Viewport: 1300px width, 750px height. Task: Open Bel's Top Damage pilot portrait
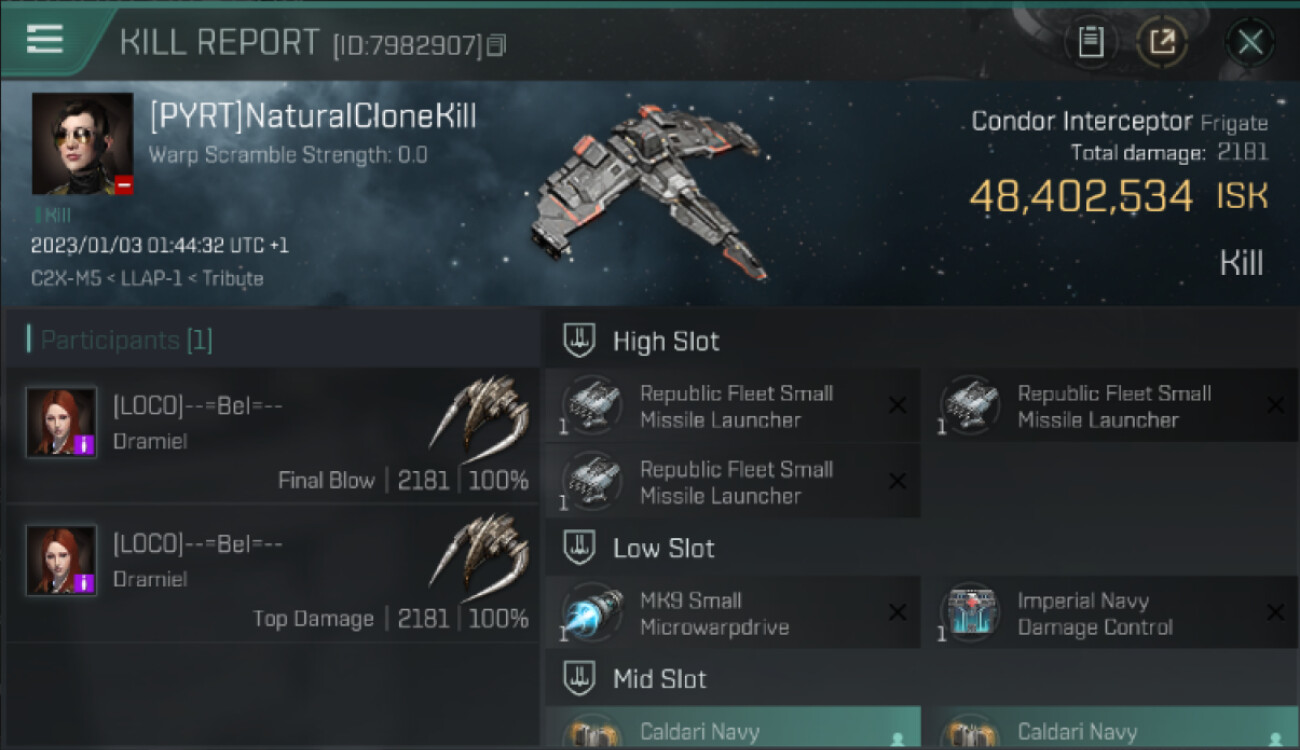point(61,560)
